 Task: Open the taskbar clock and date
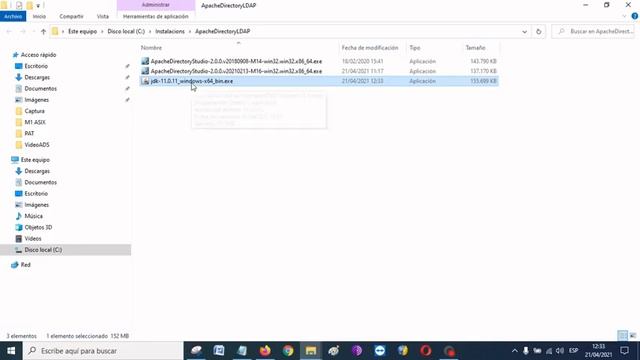598,351
